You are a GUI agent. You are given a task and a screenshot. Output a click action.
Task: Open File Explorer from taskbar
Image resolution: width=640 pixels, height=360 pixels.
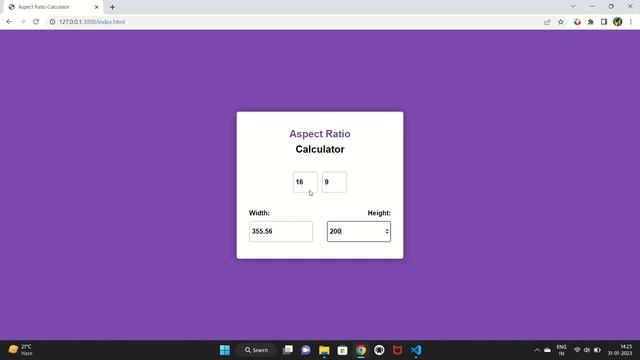[324, 350]
